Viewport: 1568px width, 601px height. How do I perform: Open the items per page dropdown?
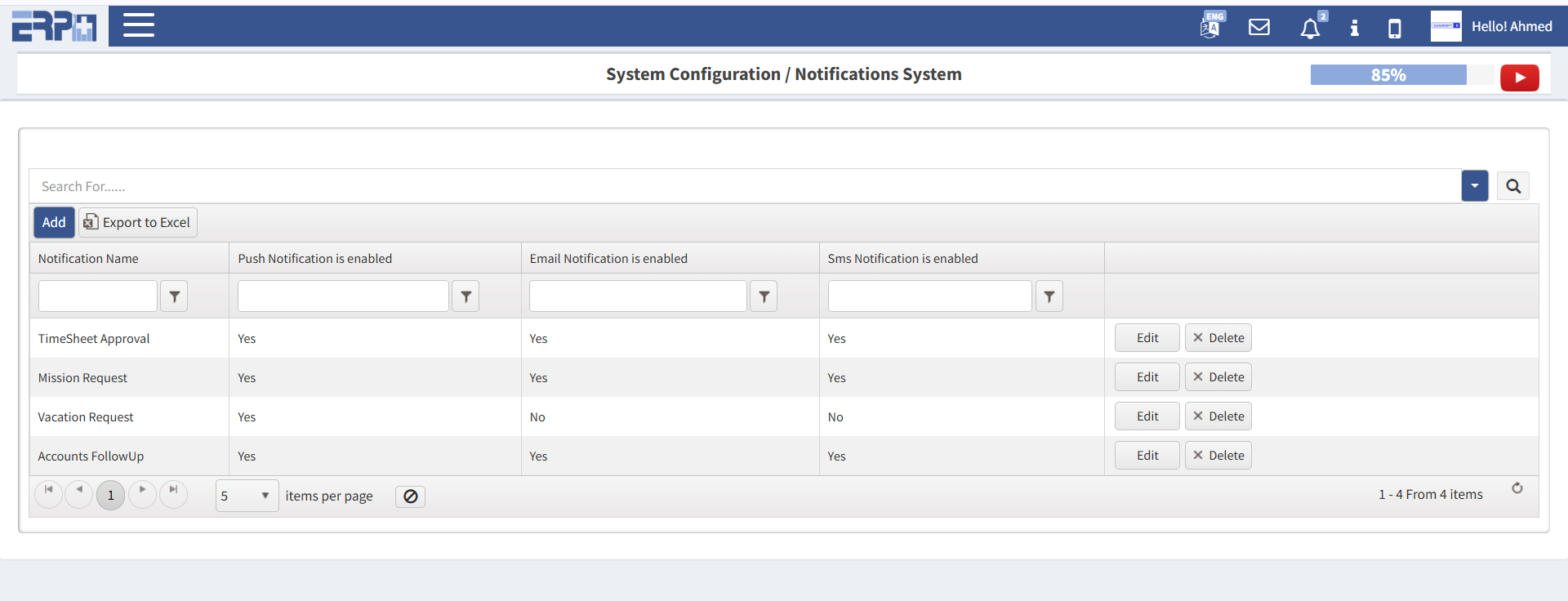pyautogui.click(x=247, y=496)
